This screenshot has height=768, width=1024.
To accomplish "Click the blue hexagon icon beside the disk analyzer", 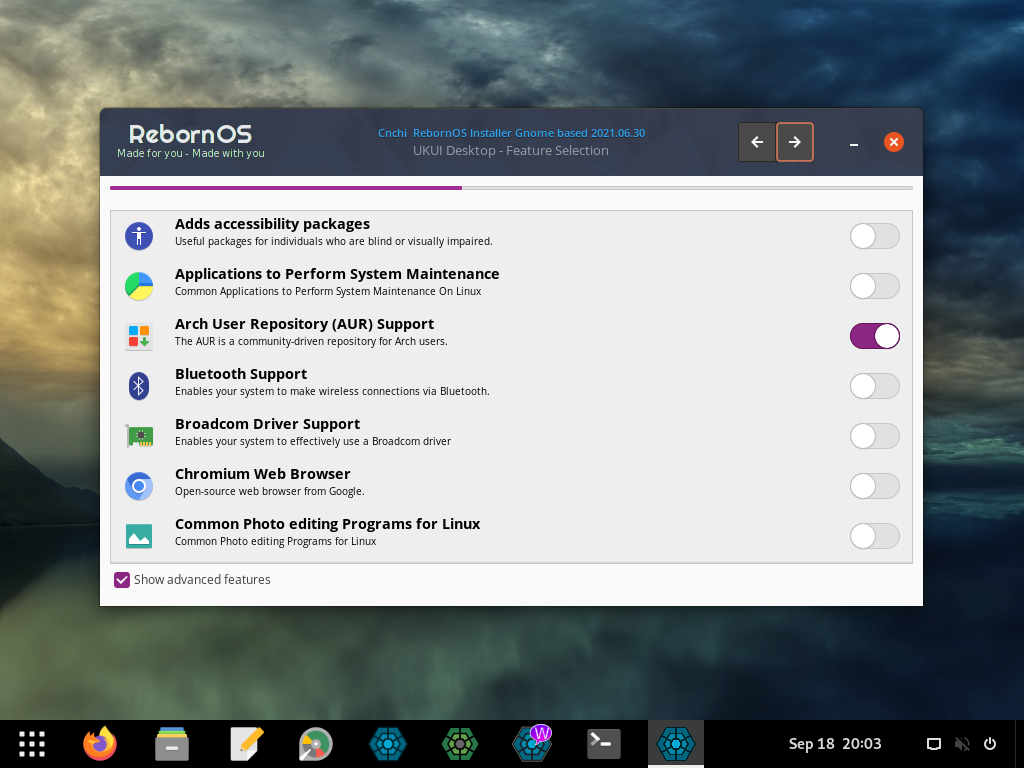I will 388,744.
